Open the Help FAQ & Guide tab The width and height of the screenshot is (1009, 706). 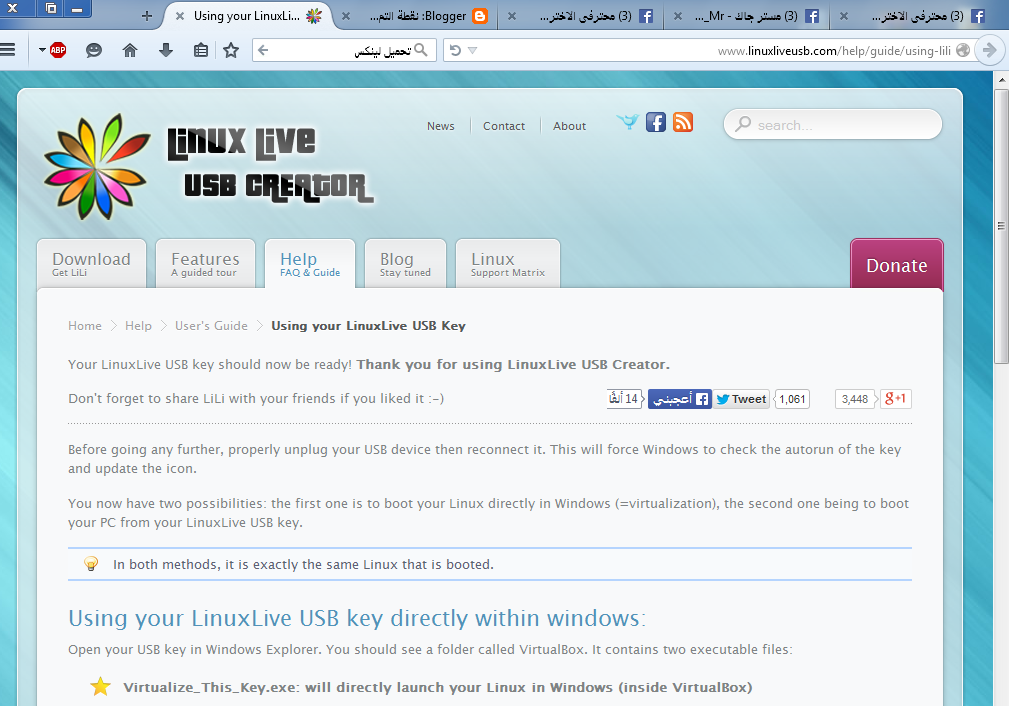310,264
